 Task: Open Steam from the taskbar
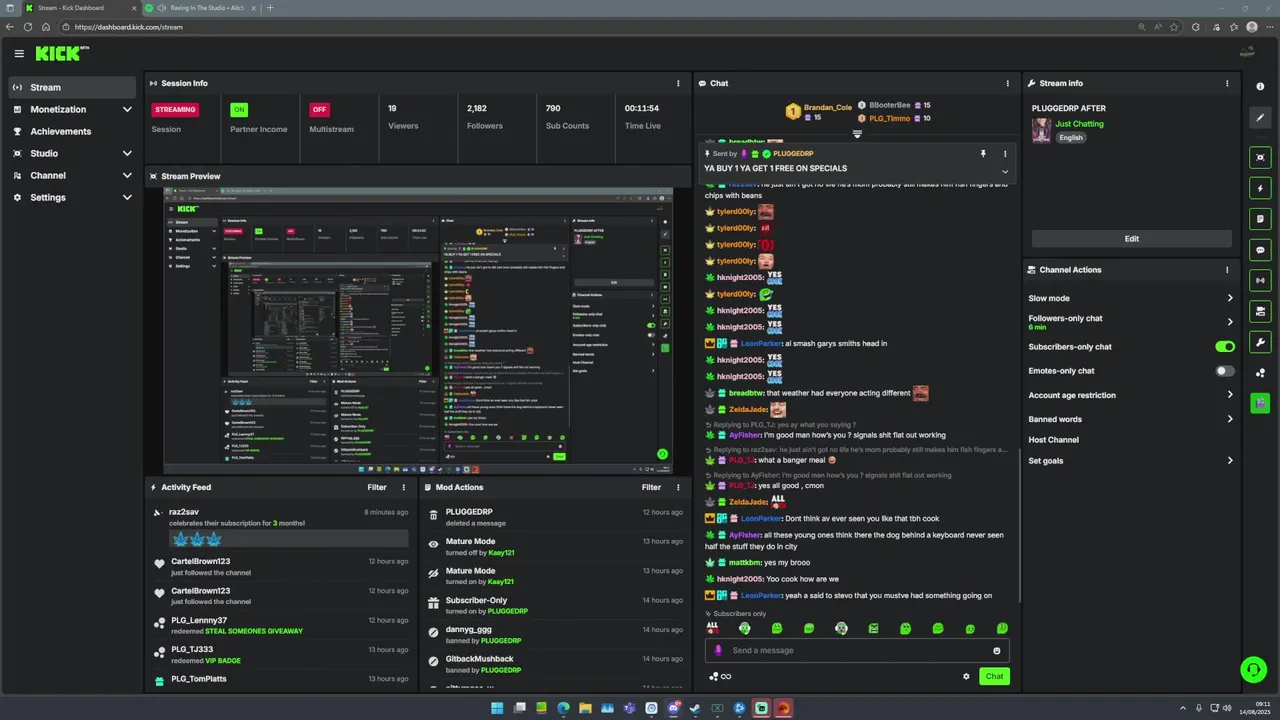pyautogui.click(x=695, y=708)
